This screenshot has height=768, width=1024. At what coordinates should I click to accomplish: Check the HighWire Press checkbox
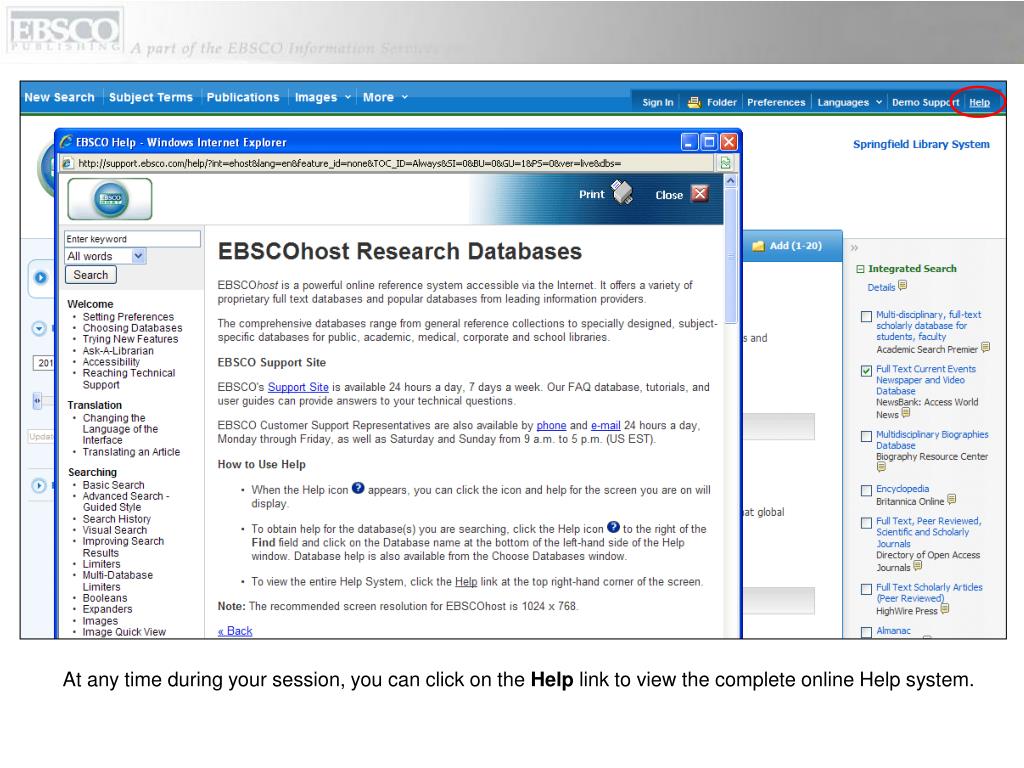(867, 589)
